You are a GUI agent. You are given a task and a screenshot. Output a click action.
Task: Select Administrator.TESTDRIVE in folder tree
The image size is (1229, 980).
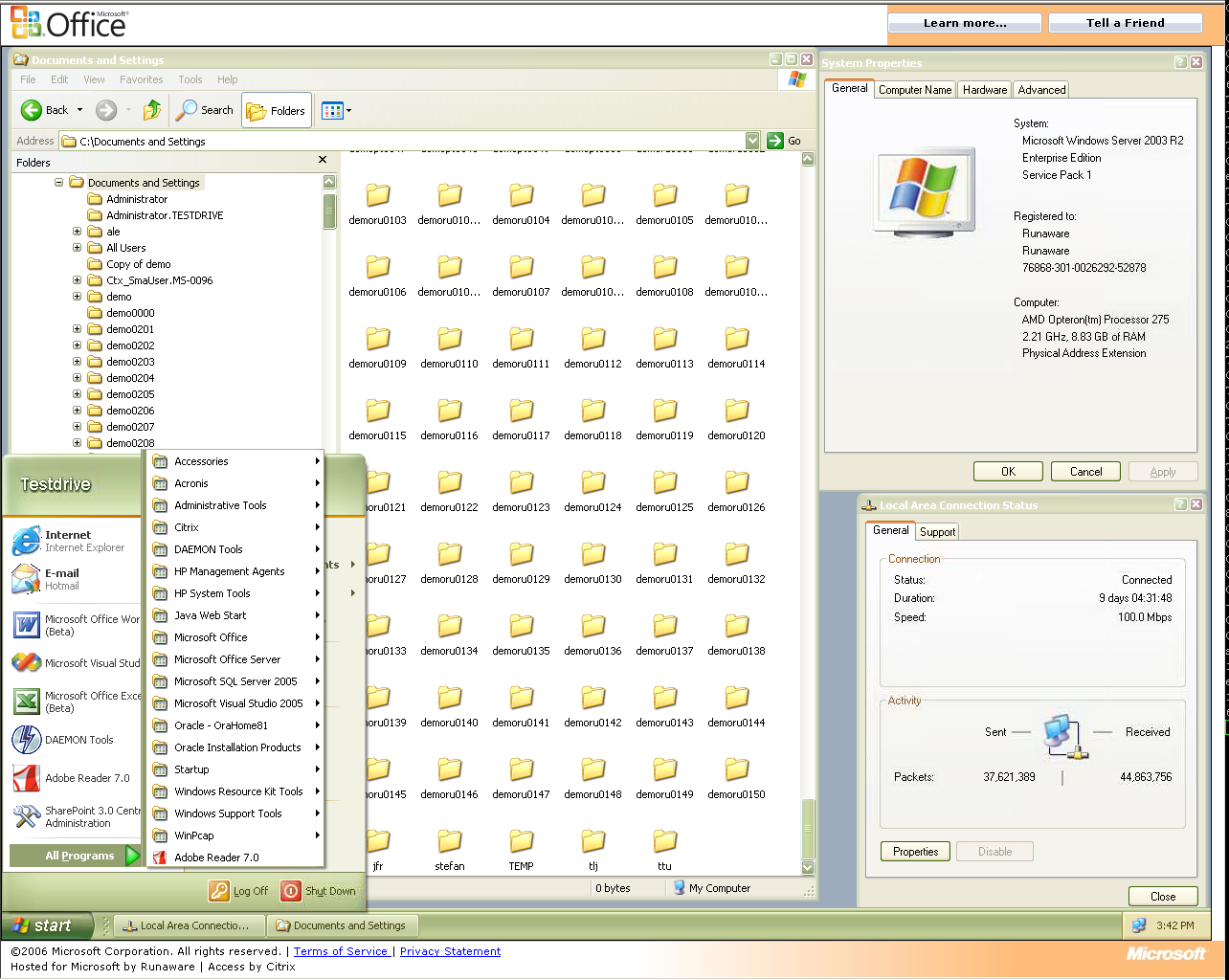pos(165,215)
